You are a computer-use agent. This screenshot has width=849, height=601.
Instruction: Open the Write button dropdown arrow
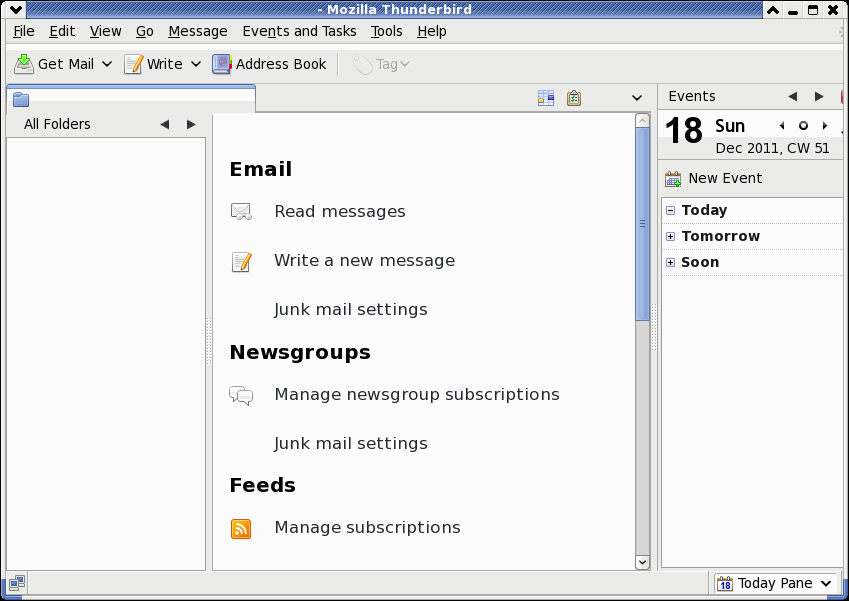tap(196, 64)
